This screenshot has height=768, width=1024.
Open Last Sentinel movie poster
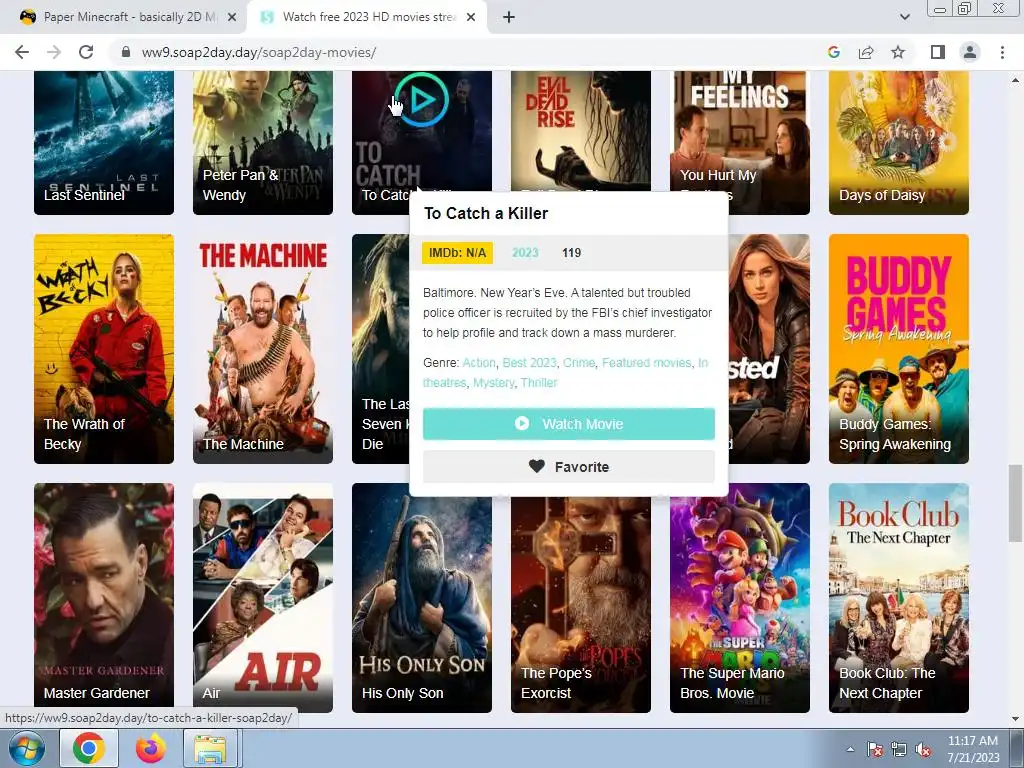(104, 142)
